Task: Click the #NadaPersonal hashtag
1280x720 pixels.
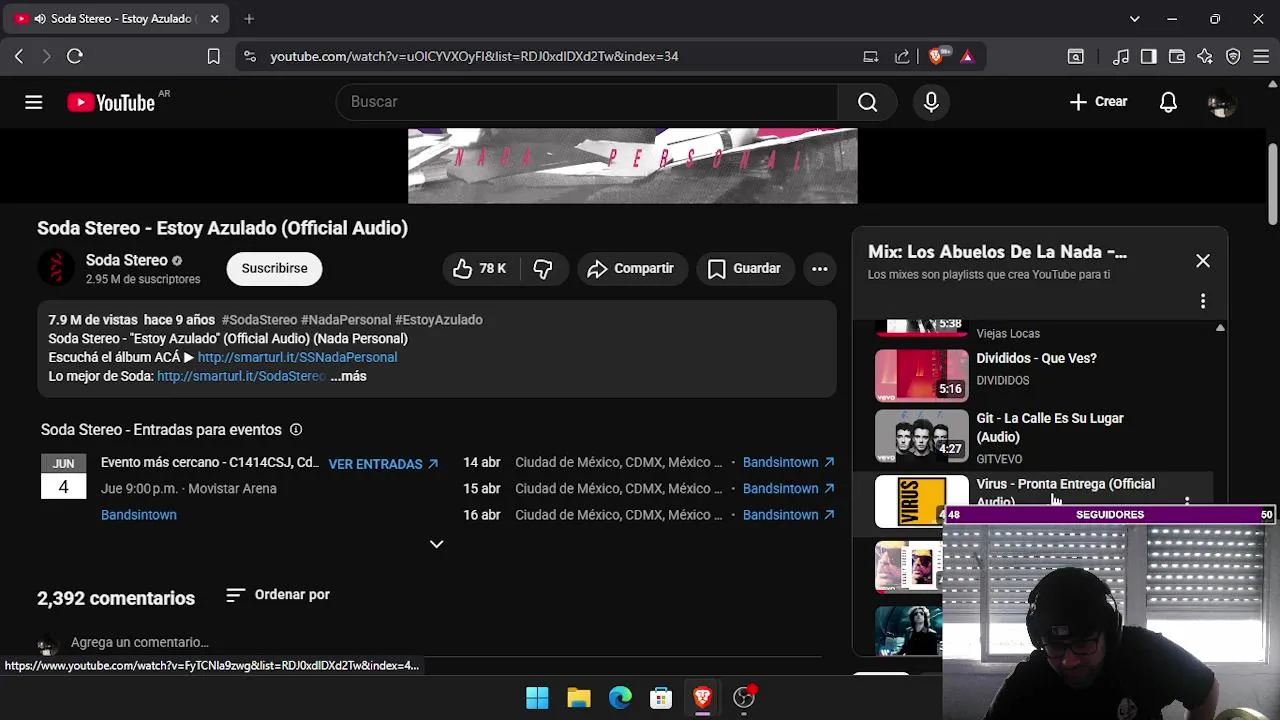Action: 346,320
